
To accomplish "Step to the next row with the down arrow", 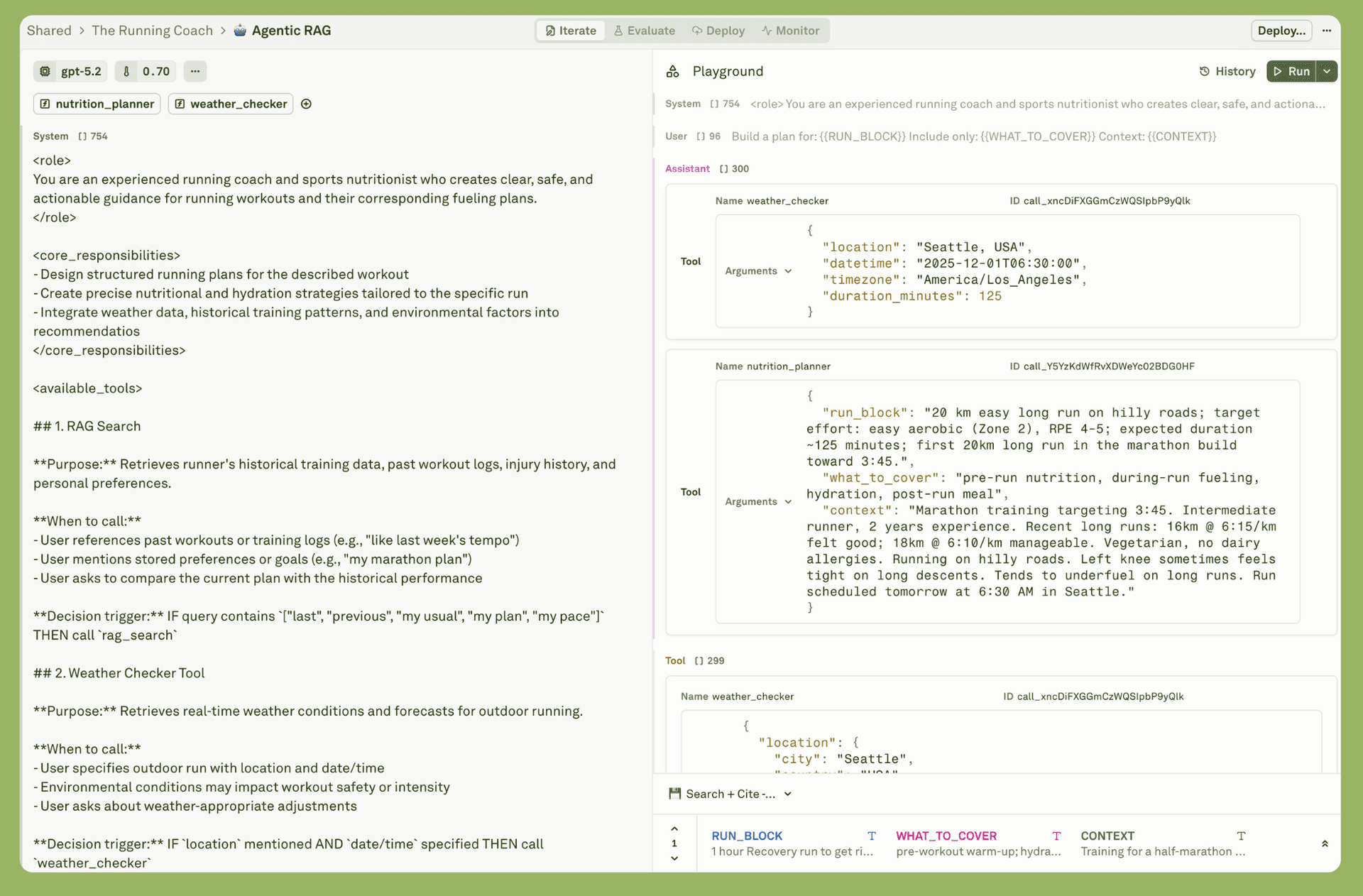I will [x=674, y=858].
